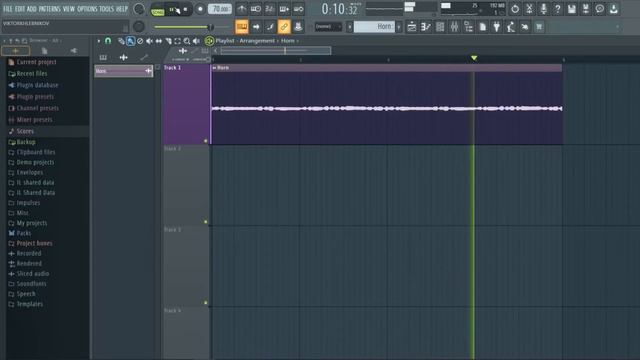Toggle overdub blend recording
This screenshot has width=640, height=360.
[x=284, y=9]
